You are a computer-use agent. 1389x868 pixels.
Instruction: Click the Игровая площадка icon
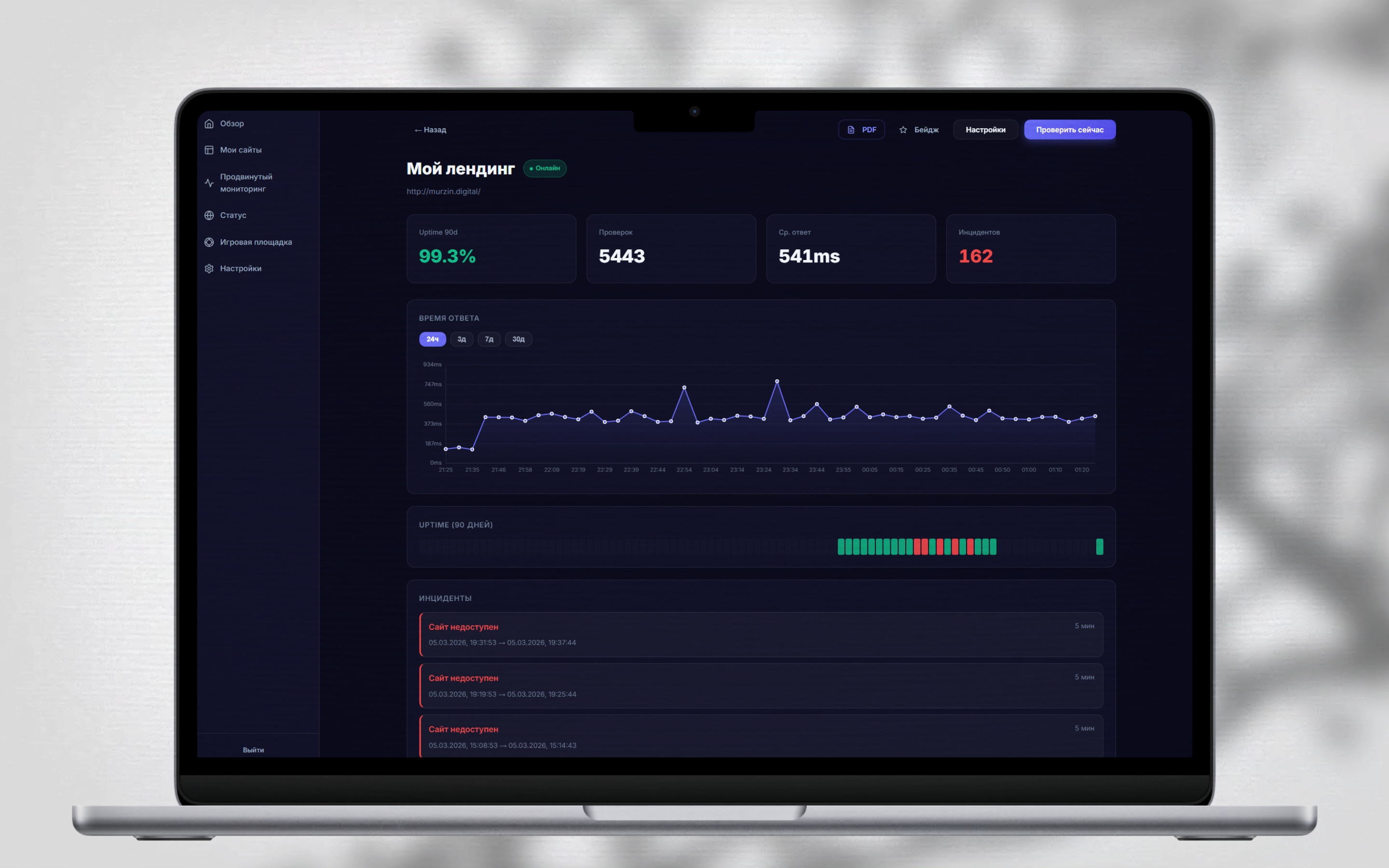(x=209, y=242)
